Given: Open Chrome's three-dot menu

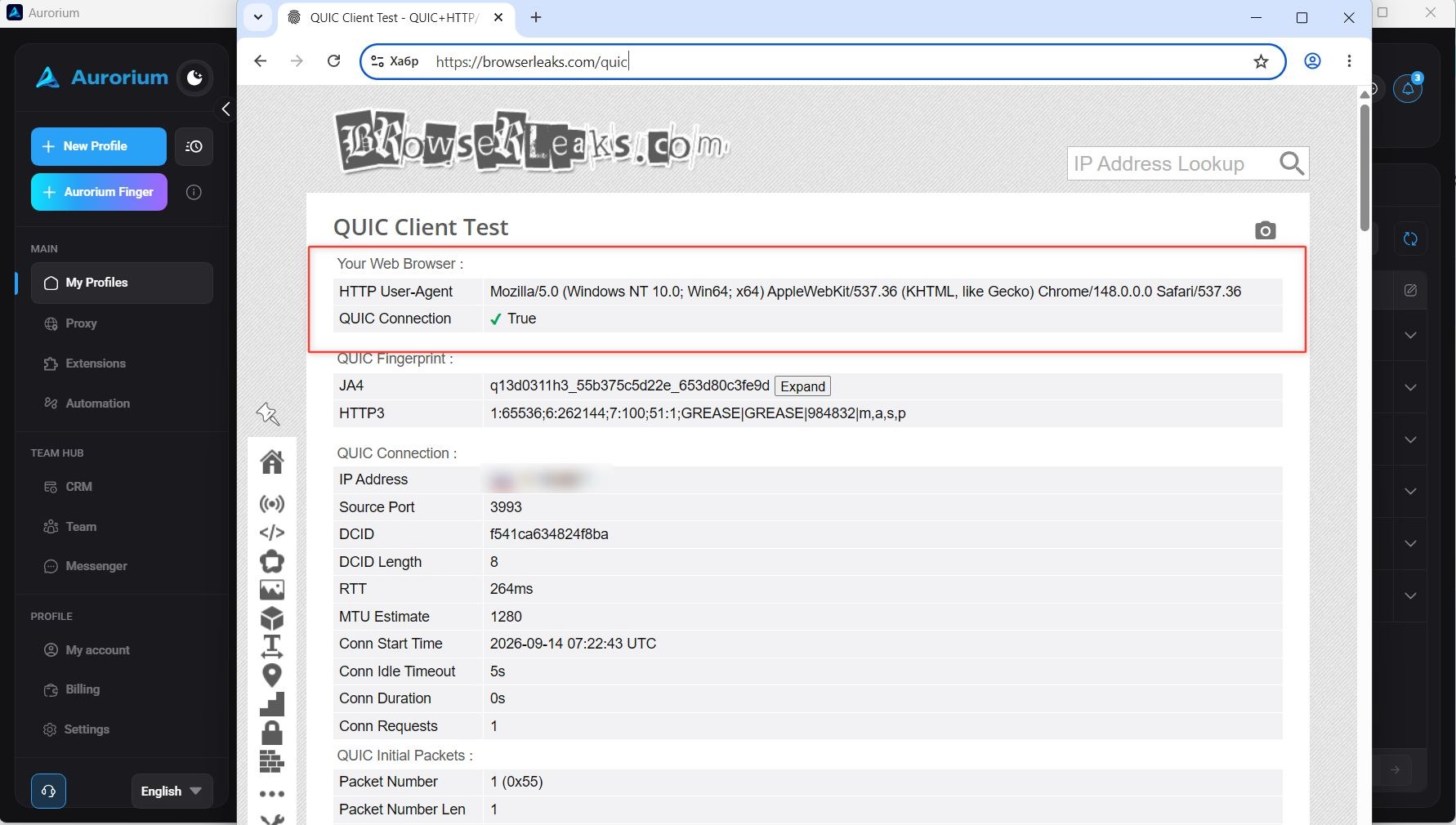Looking at the screenshot, I should [1349, 61].
